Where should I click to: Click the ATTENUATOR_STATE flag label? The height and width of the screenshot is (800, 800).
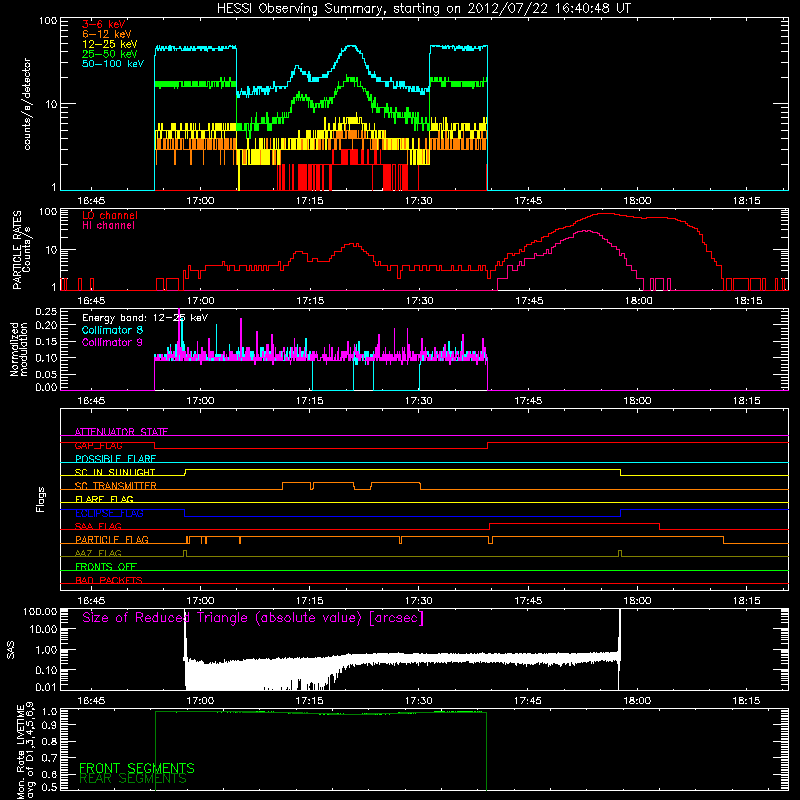[121, 432]
